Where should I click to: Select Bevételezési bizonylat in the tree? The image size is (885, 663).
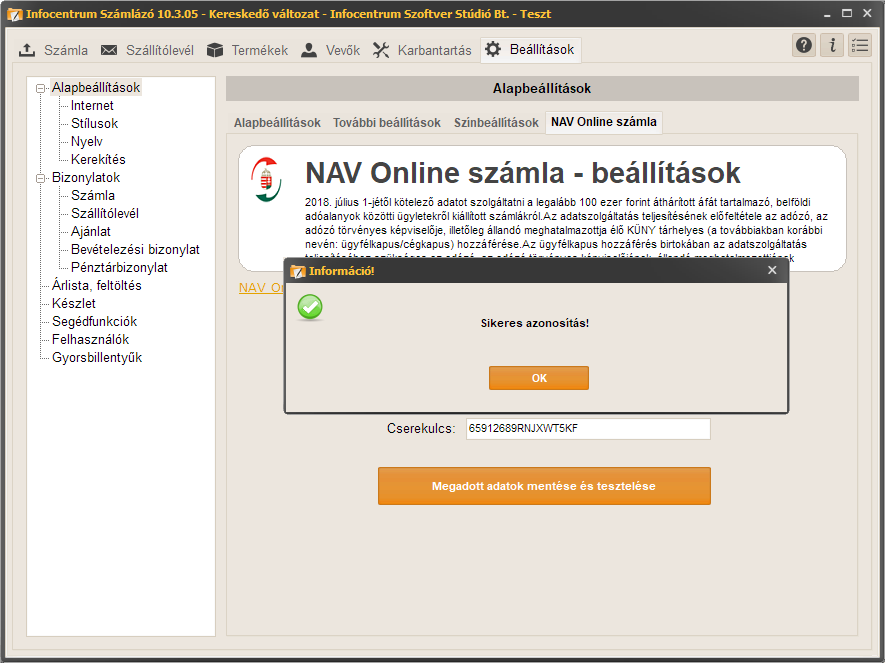pyautogui.click(x=135, y=250)
